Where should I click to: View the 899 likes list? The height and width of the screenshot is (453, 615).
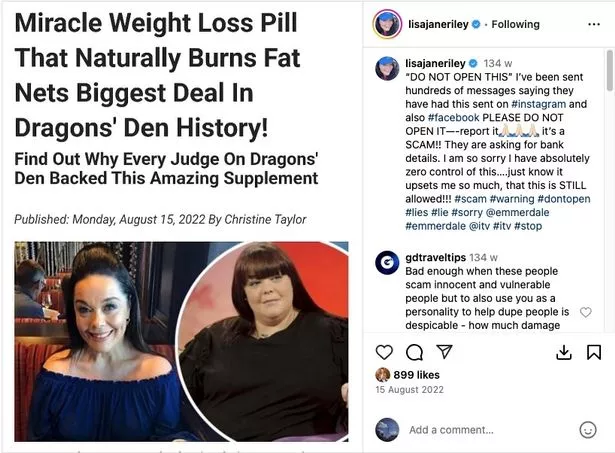416,375
